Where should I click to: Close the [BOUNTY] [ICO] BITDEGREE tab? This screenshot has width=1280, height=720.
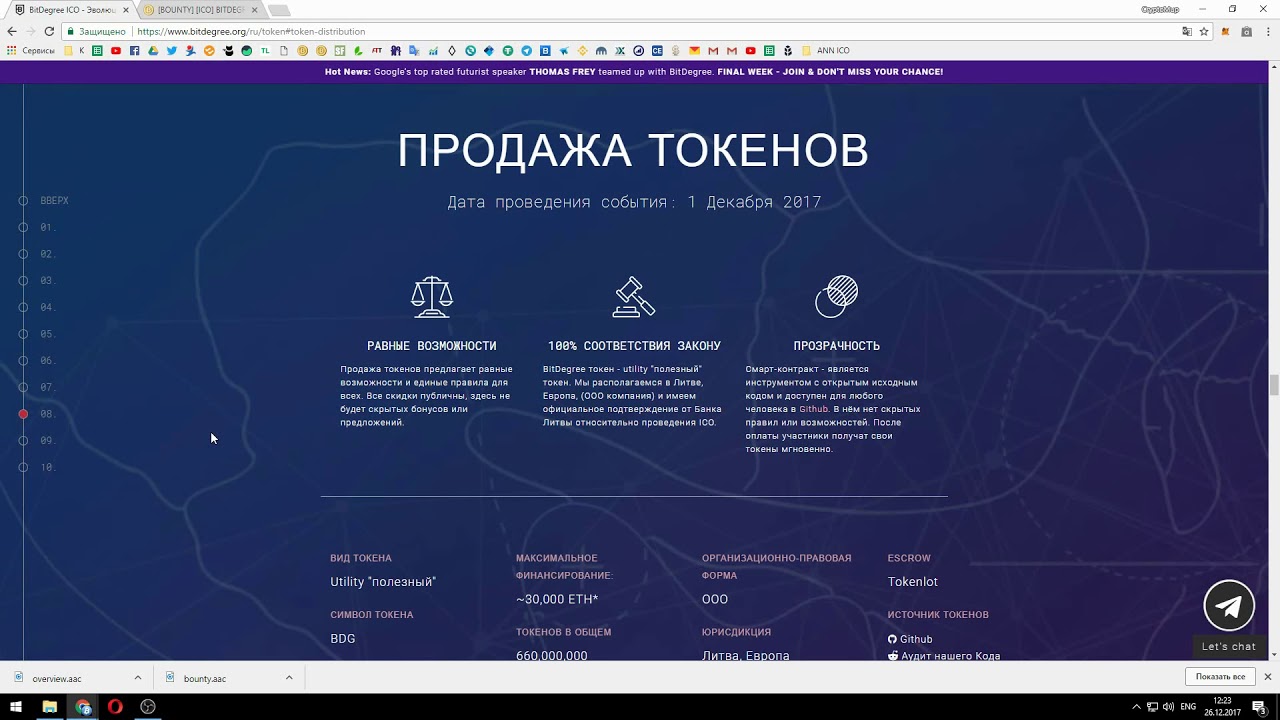point(254,10)
